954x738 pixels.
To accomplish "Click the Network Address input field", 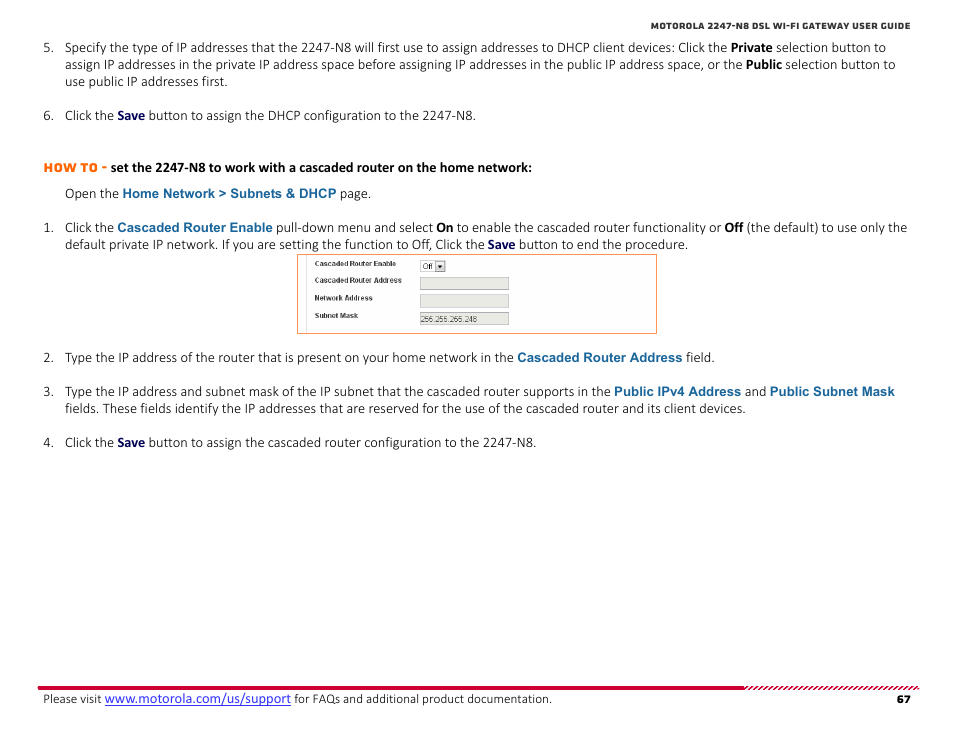I will pyautogui.click(x=464, y=301).
